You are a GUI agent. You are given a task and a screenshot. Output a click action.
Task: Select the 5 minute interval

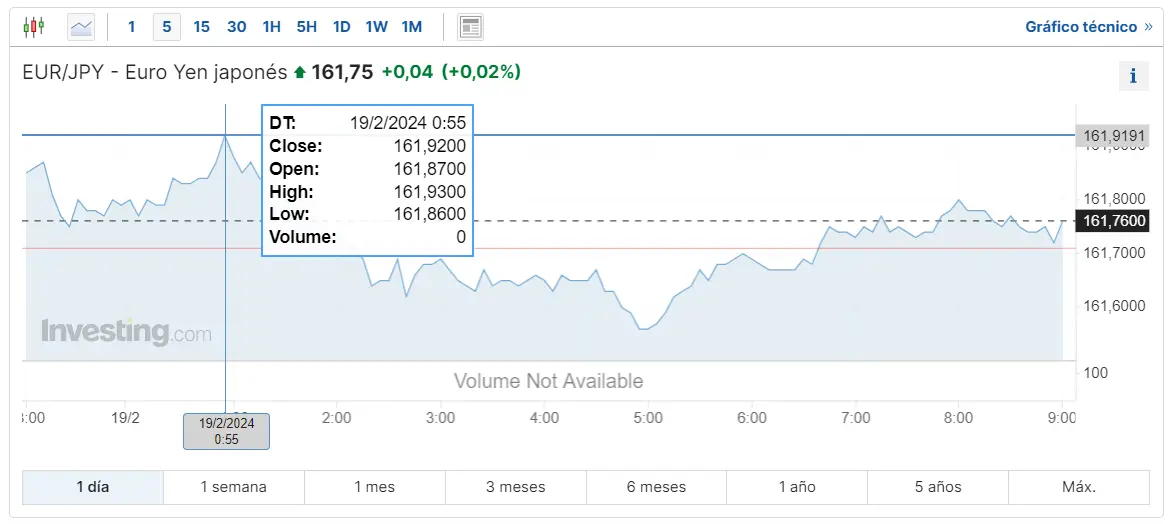(166, 28)
